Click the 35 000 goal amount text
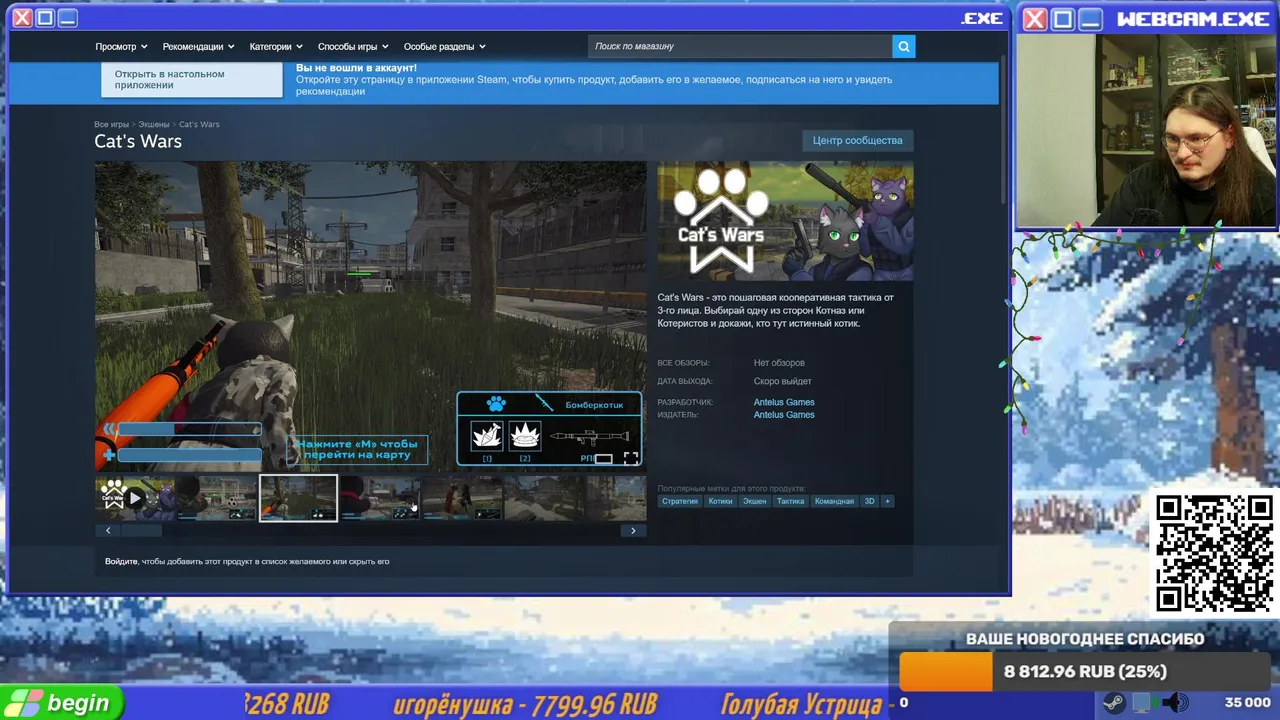 pos(1247,703)
